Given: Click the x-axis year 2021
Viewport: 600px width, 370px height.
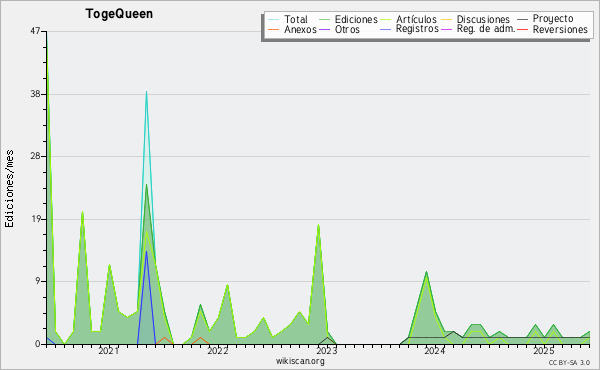Looking at the screenshot, I should click(109, 351).
